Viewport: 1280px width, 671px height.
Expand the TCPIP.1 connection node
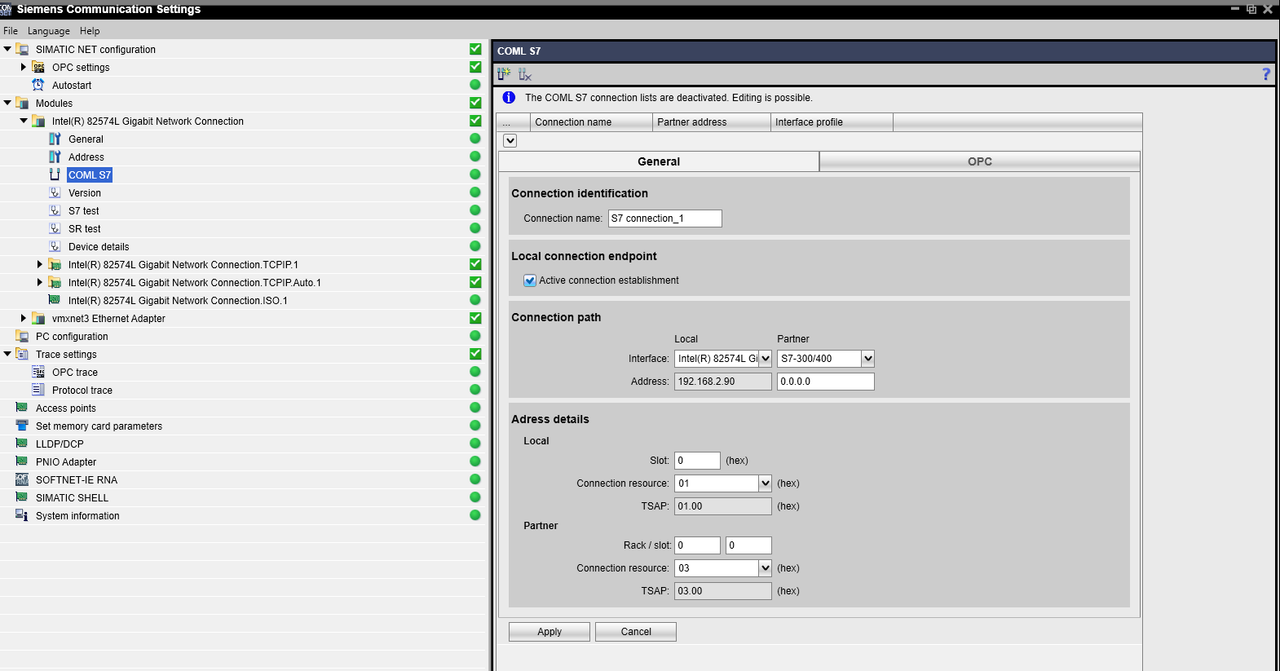[x=40, y=264]
